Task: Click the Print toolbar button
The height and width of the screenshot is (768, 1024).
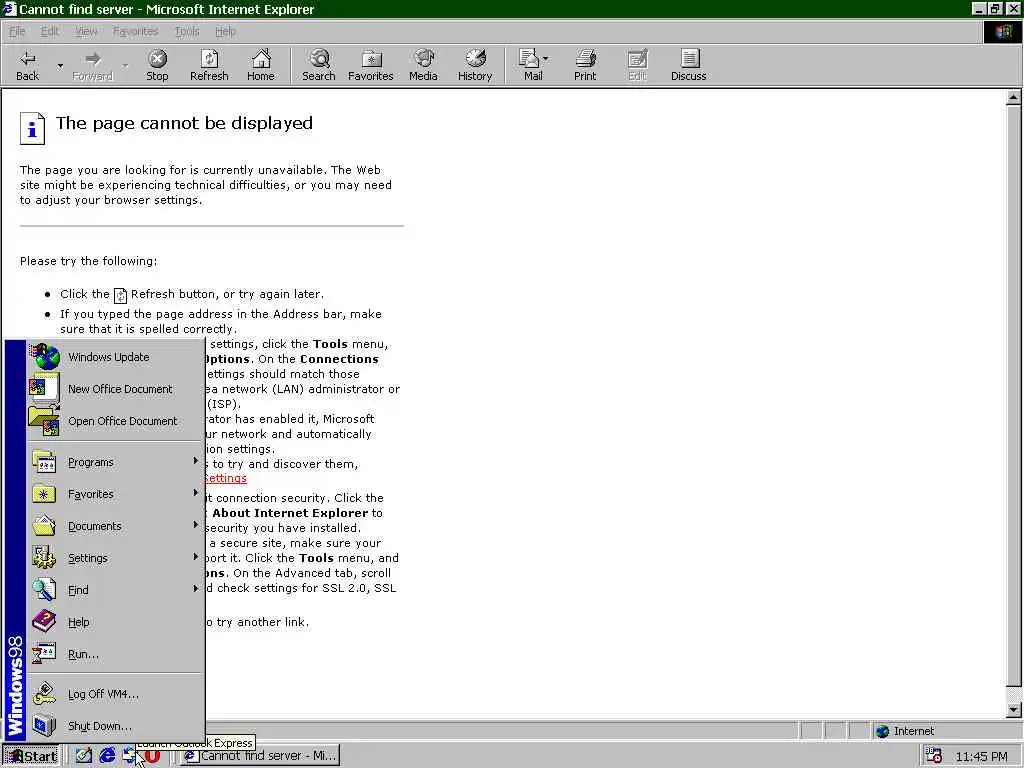Action: pos(585,65)
